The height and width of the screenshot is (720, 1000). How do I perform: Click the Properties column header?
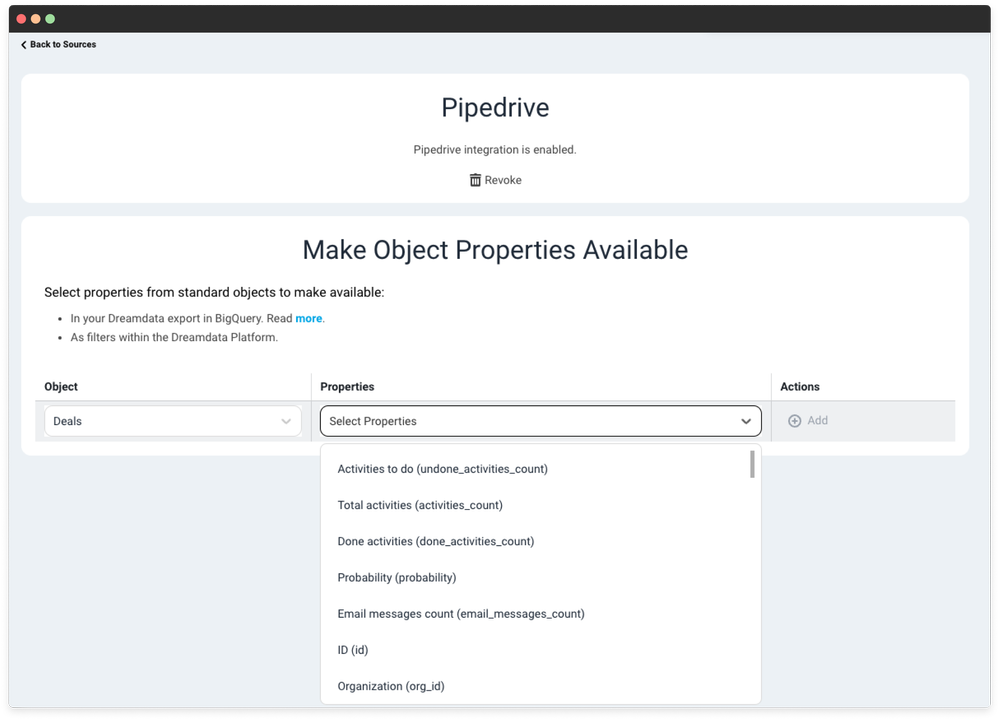click(x=347, y=386)
